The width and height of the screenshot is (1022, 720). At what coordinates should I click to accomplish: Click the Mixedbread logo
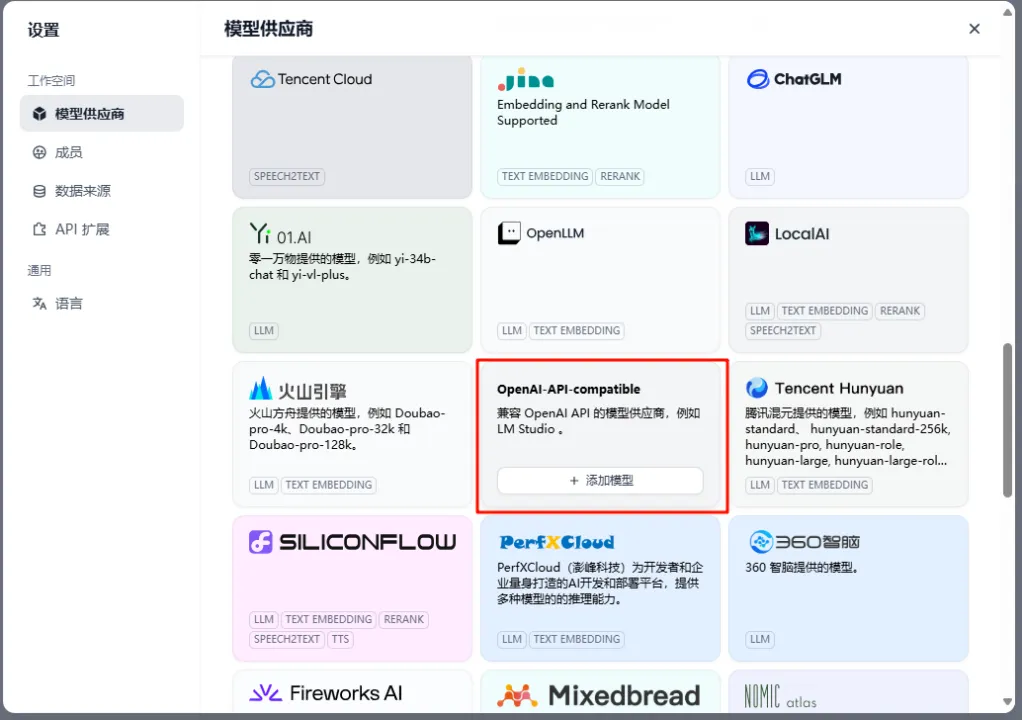pos(598,695)
